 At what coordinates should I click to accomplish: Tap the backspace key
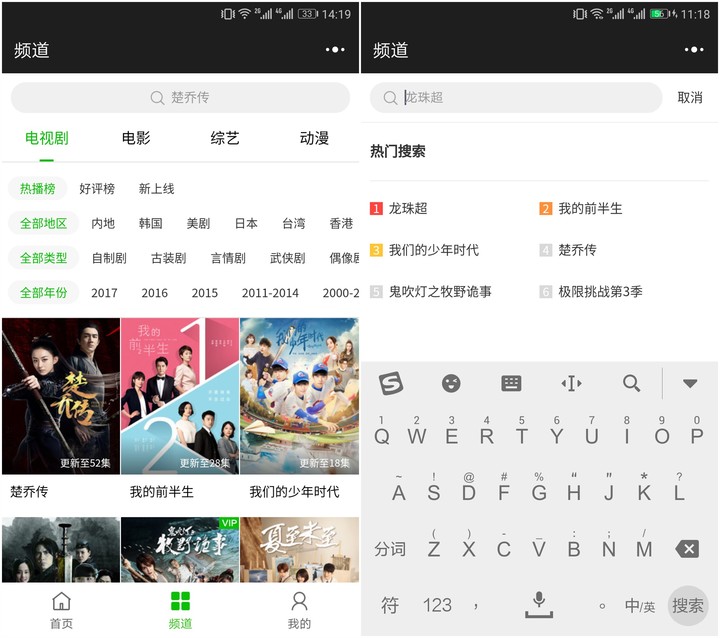pos(687,549)
